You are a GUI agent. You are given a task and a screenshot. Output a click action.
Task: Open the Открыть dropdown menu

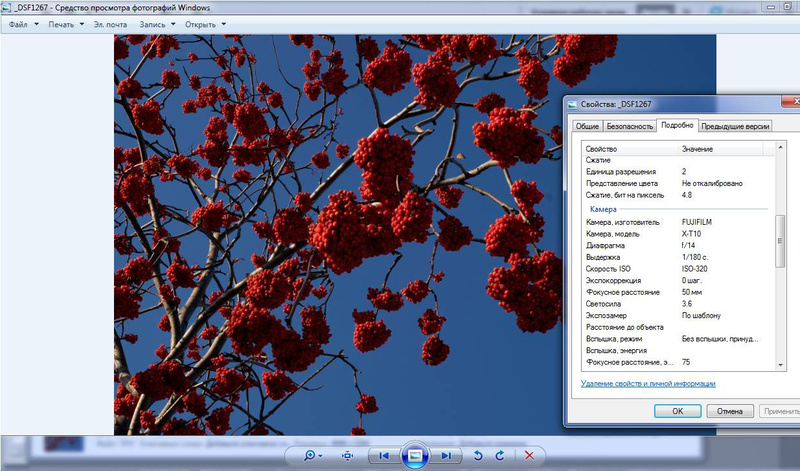pos(203,23)
